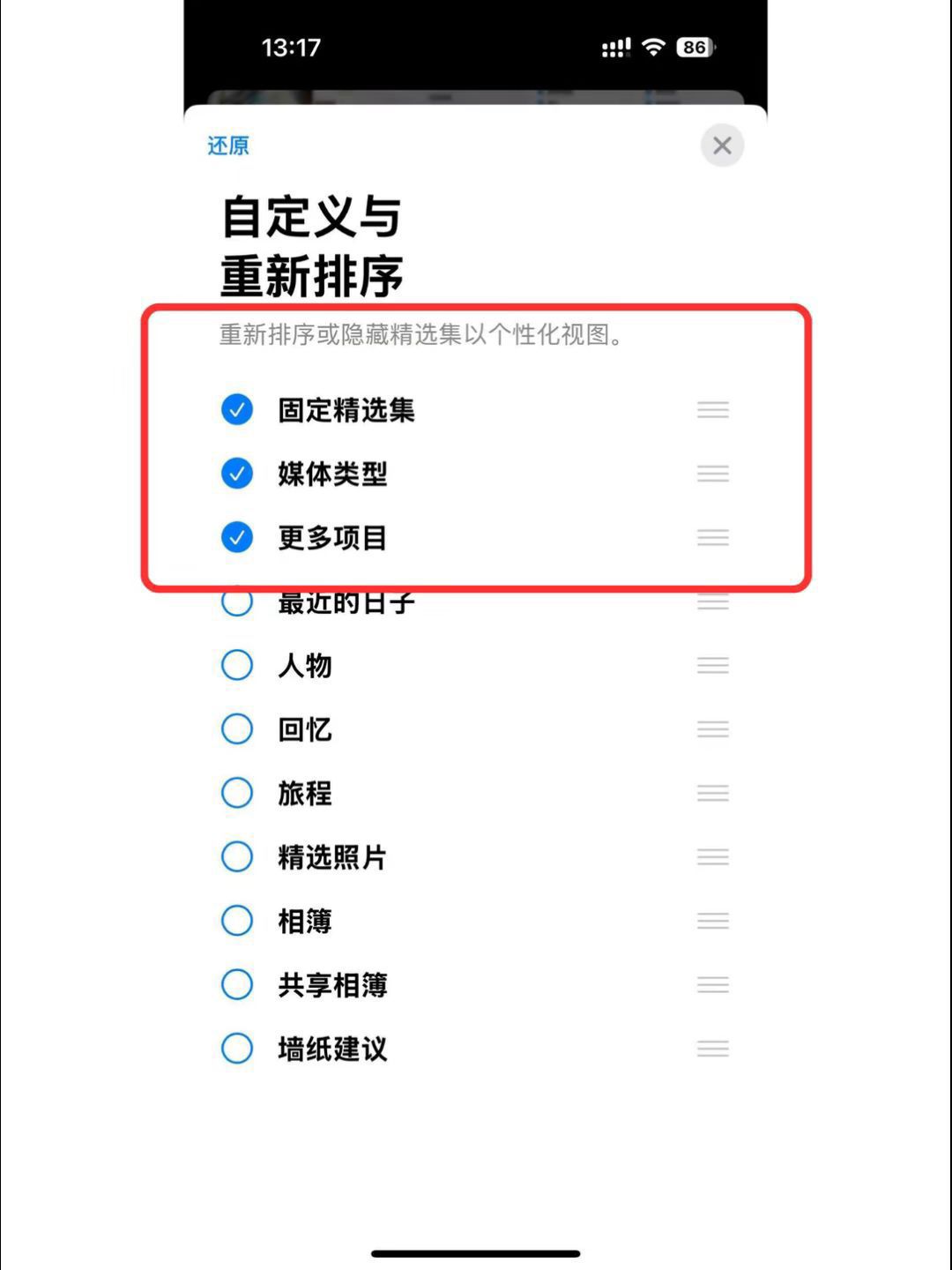
Task: Enable the 人物 collection circle
Action: pos(237,665)
